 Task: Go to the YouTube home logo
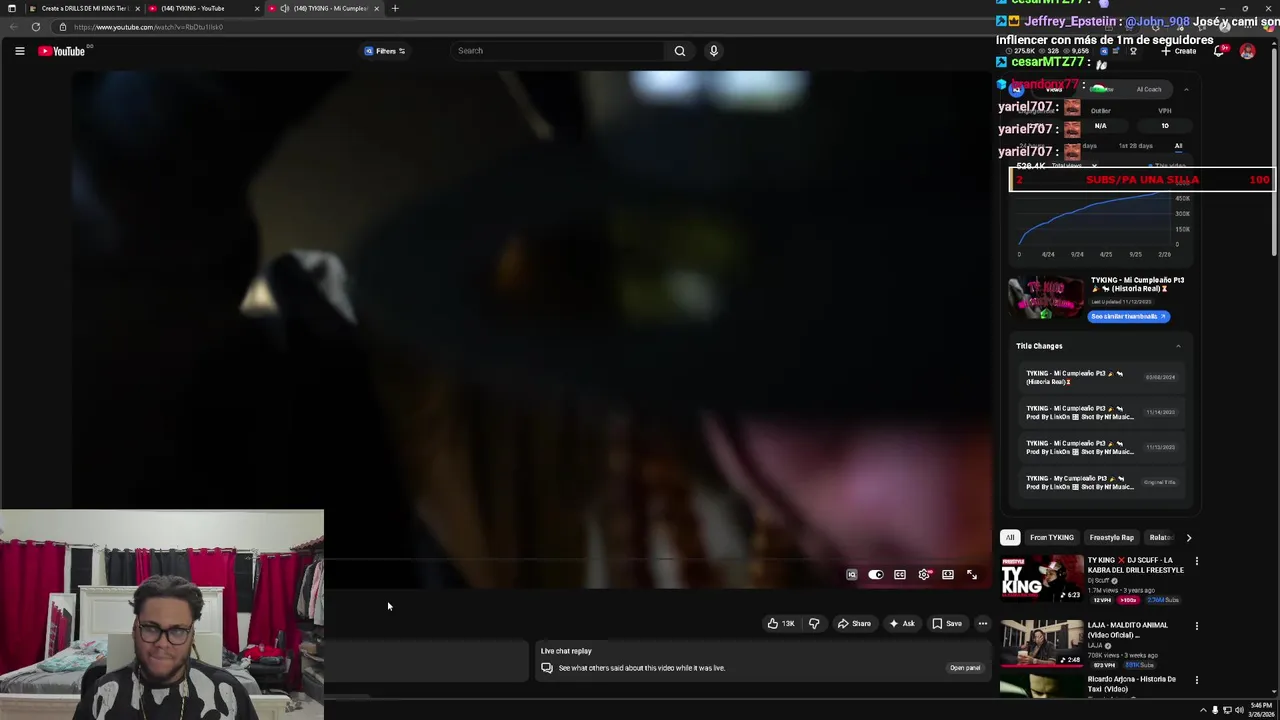[x=62, y=51]
